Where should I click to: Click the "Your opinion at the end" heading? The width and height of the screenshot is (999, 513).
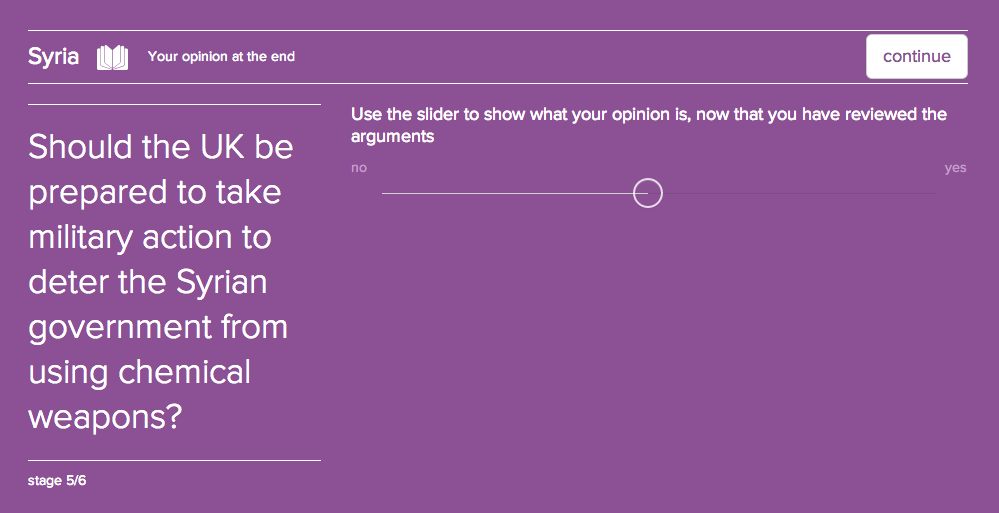tap(221, 57)
